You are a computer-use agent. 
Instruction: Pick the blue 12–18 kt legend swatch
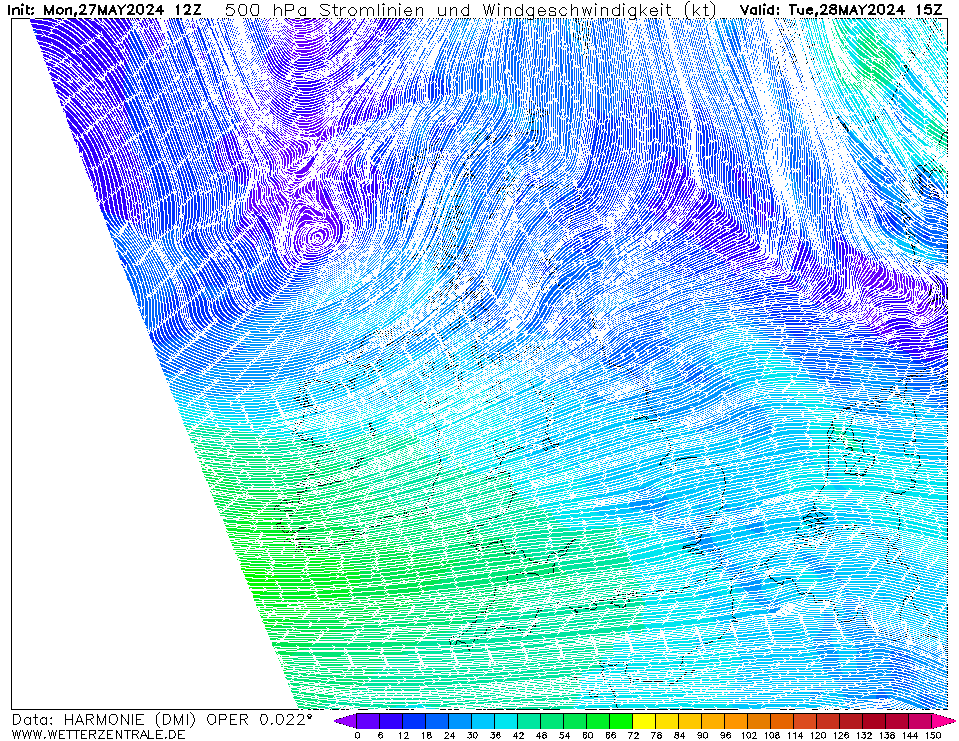414,721
